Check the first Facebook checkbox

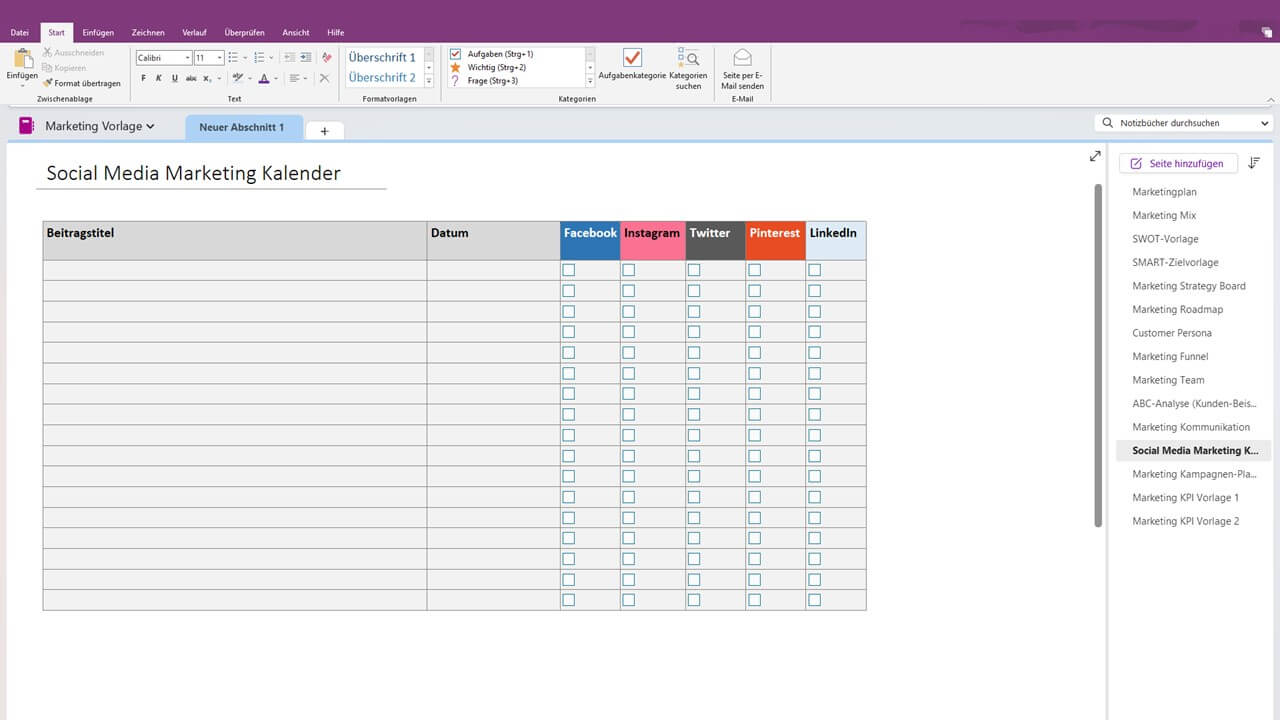click(x=568, y=269)
